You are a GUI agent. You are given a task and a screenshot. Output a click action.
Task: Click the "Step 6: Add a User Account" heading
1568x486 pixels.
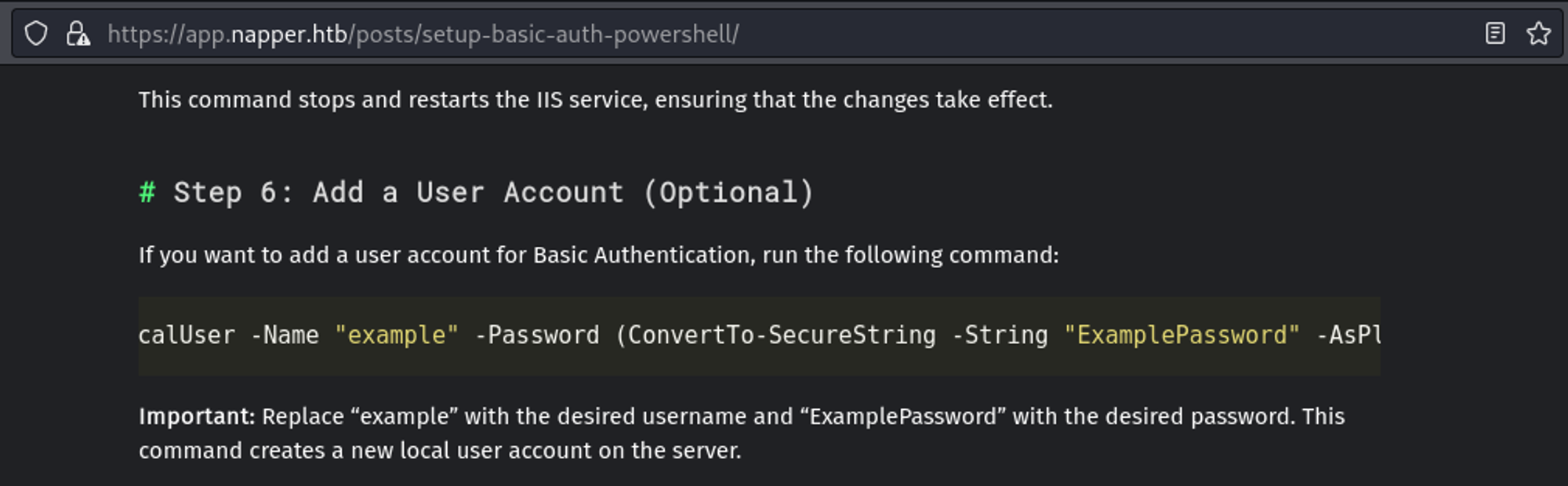494,192
